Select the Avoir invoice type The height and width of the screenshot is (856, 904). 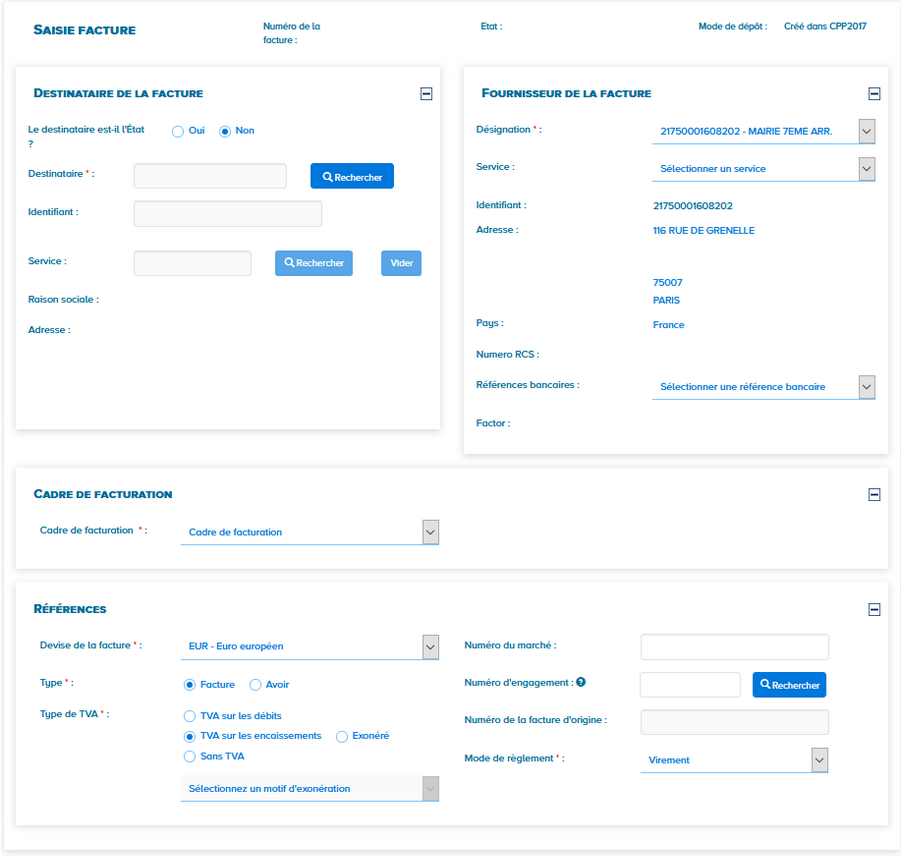pos(255,685)
